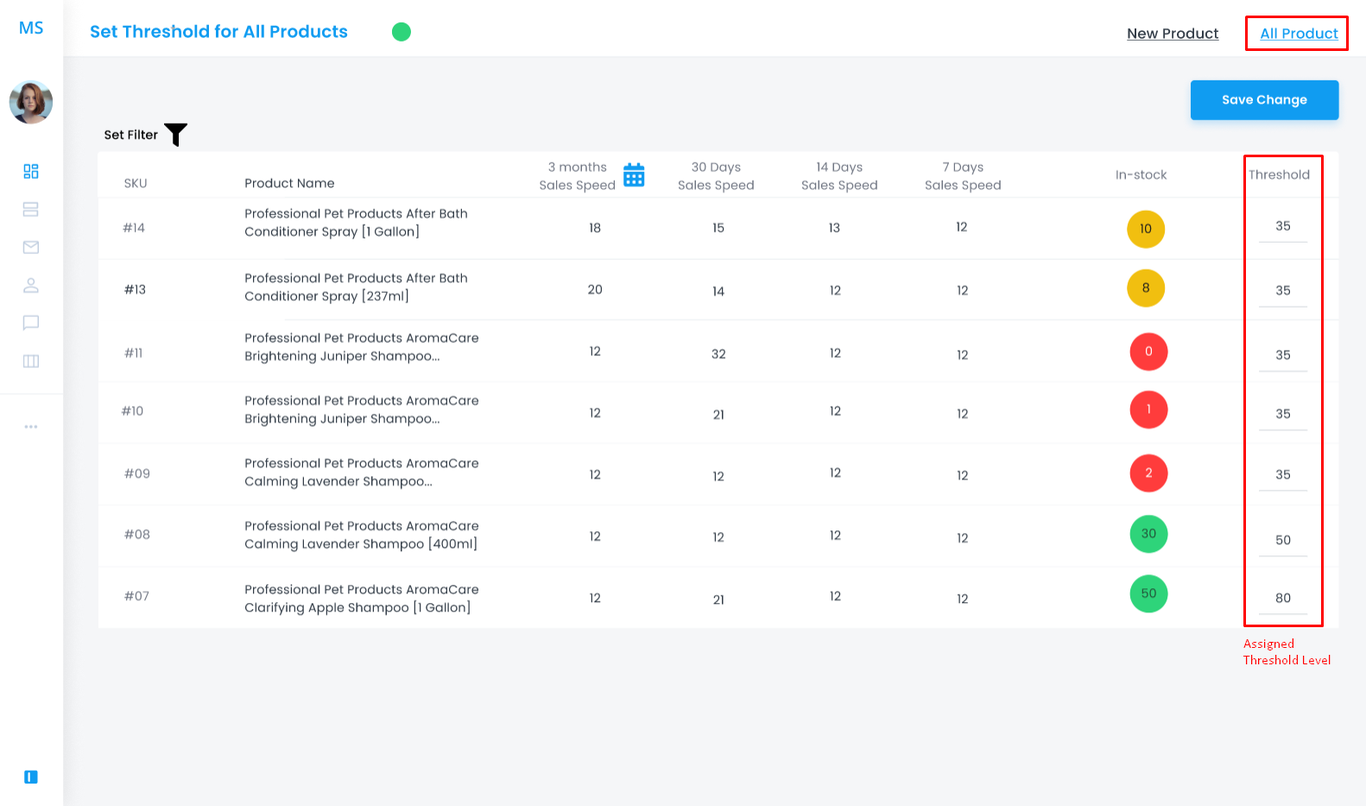
Task: Click Calming Lavender Shampoo name in row #09
Action: [362, 472]
